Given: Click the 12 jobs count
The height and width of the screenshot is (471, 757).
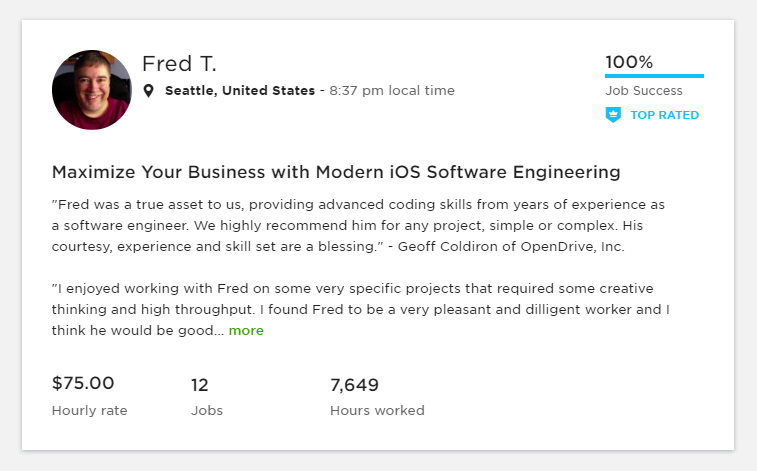Looking at the screenshot, I should [x=199, y=384].
